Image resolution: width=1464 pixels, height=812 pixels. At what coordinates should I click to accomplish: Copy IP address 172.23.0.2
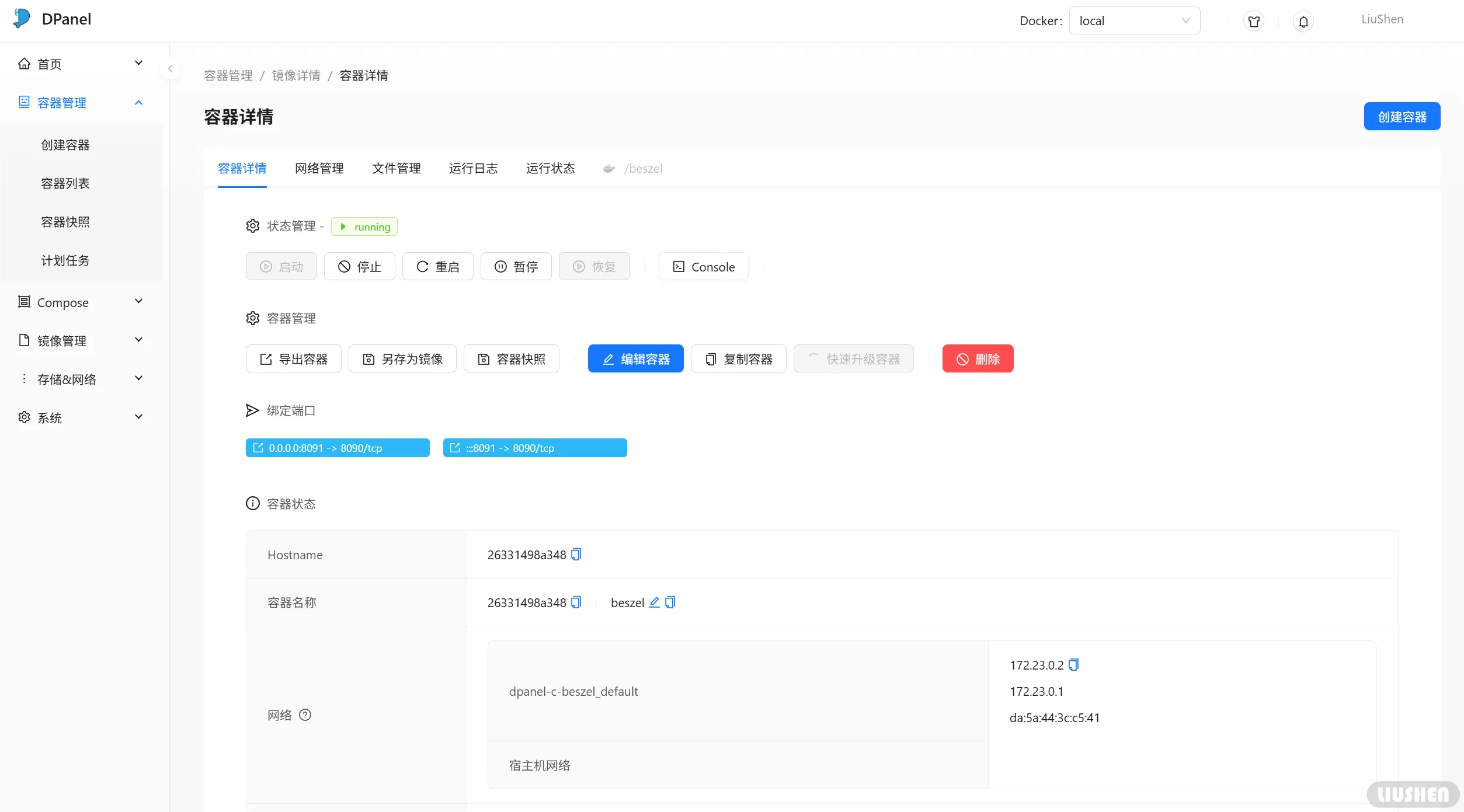(x=1073, y=664)
